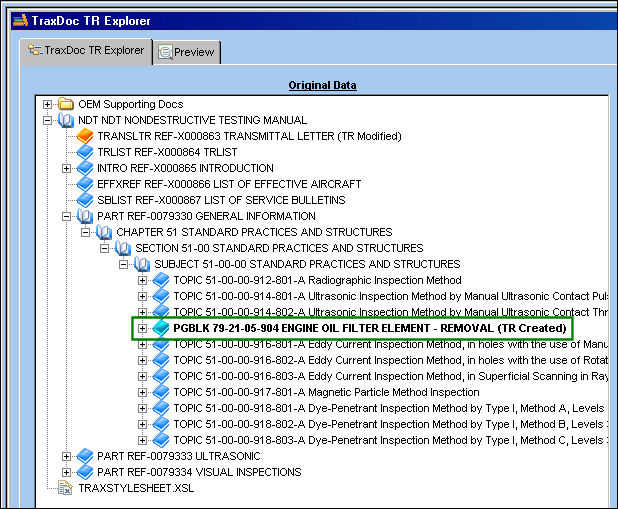
Task: Expand PART REF-0079334 Visual Inspections node
Action: tap(66, 473)
